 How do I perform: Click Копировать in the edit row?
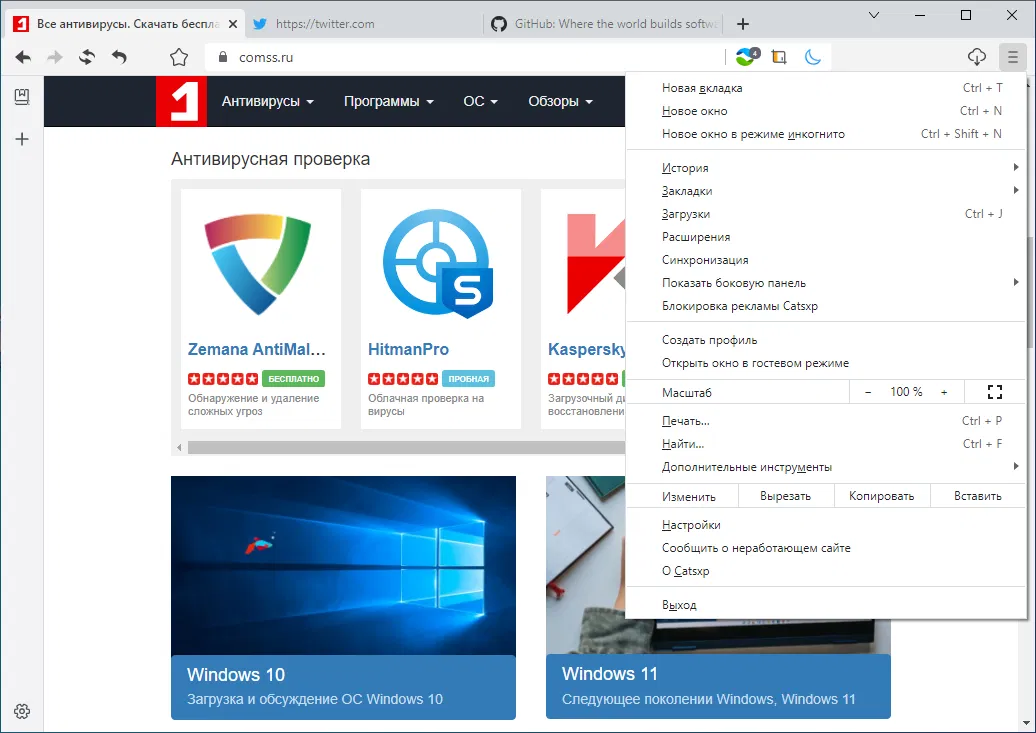tap(882, 496)
